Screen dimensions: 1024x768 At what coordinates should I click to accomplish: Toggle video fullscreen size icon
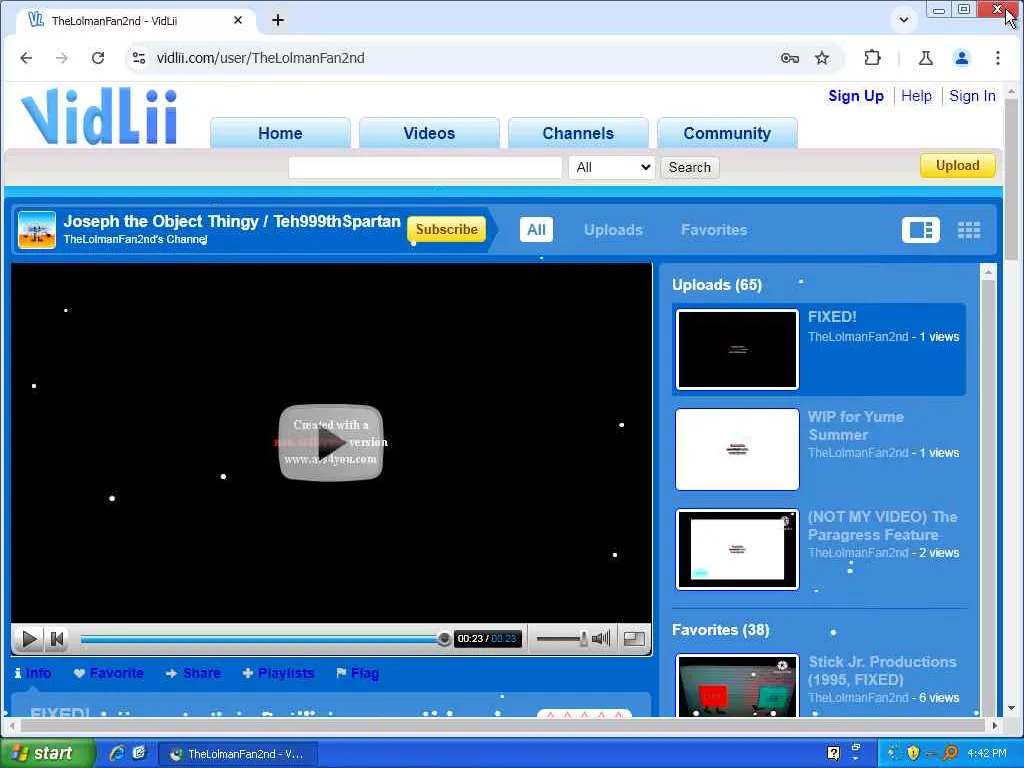[x=633, y=639]
